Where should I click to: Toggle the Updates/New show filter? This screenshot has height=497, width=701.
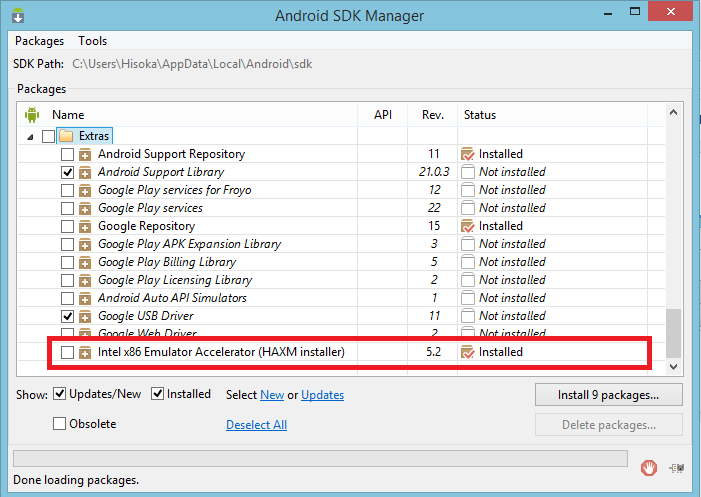[59, 394]
